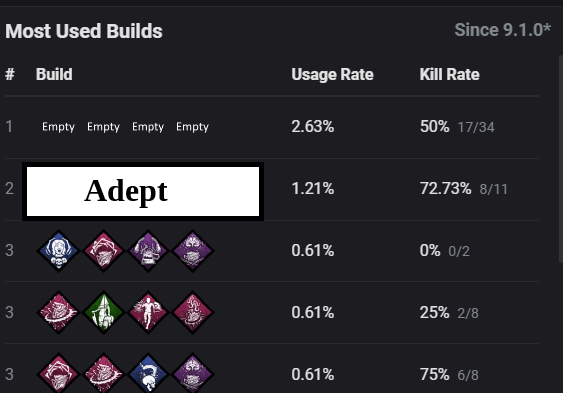The image size is (563, 393).
Task: Select the green Pyramid Head perk icon
Action: tap(103, 312)
